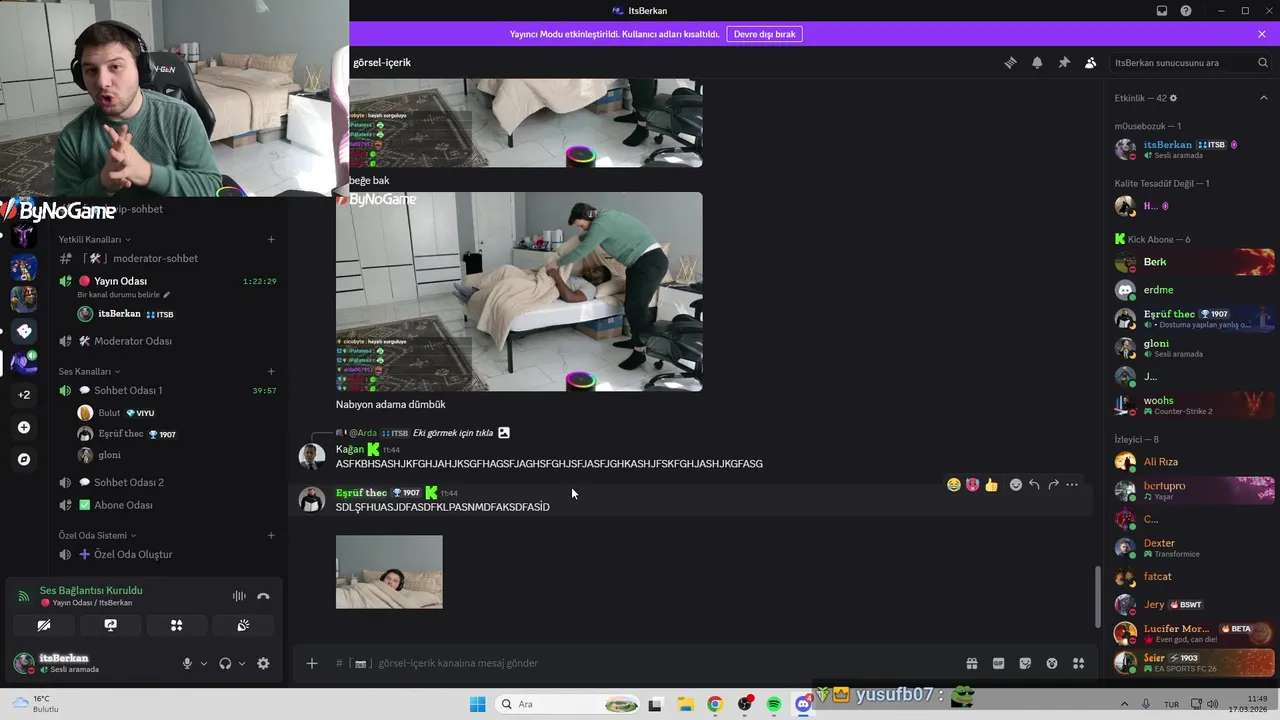Dismiss the Streamer Mode purple banner
Viewport: 1280px width, 720px height.
(1262, 34)
